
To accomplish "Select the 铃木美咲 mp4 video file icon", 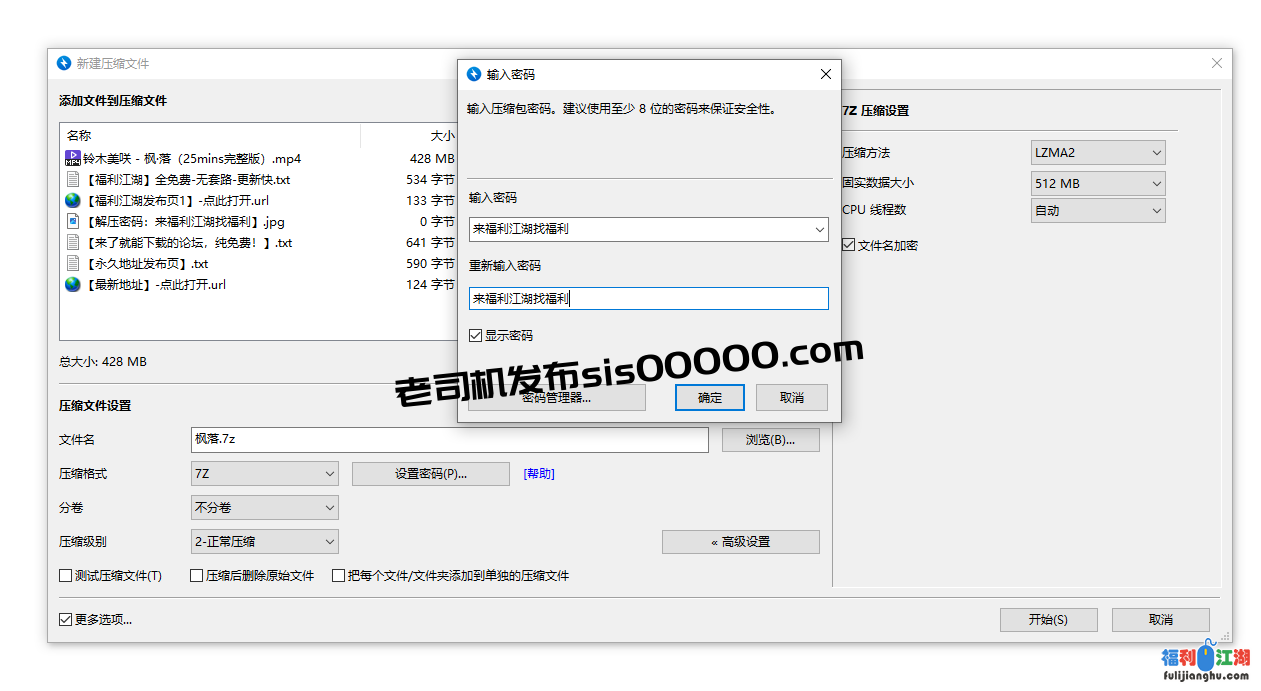I will pyautogui.click(x=72, y=157).
